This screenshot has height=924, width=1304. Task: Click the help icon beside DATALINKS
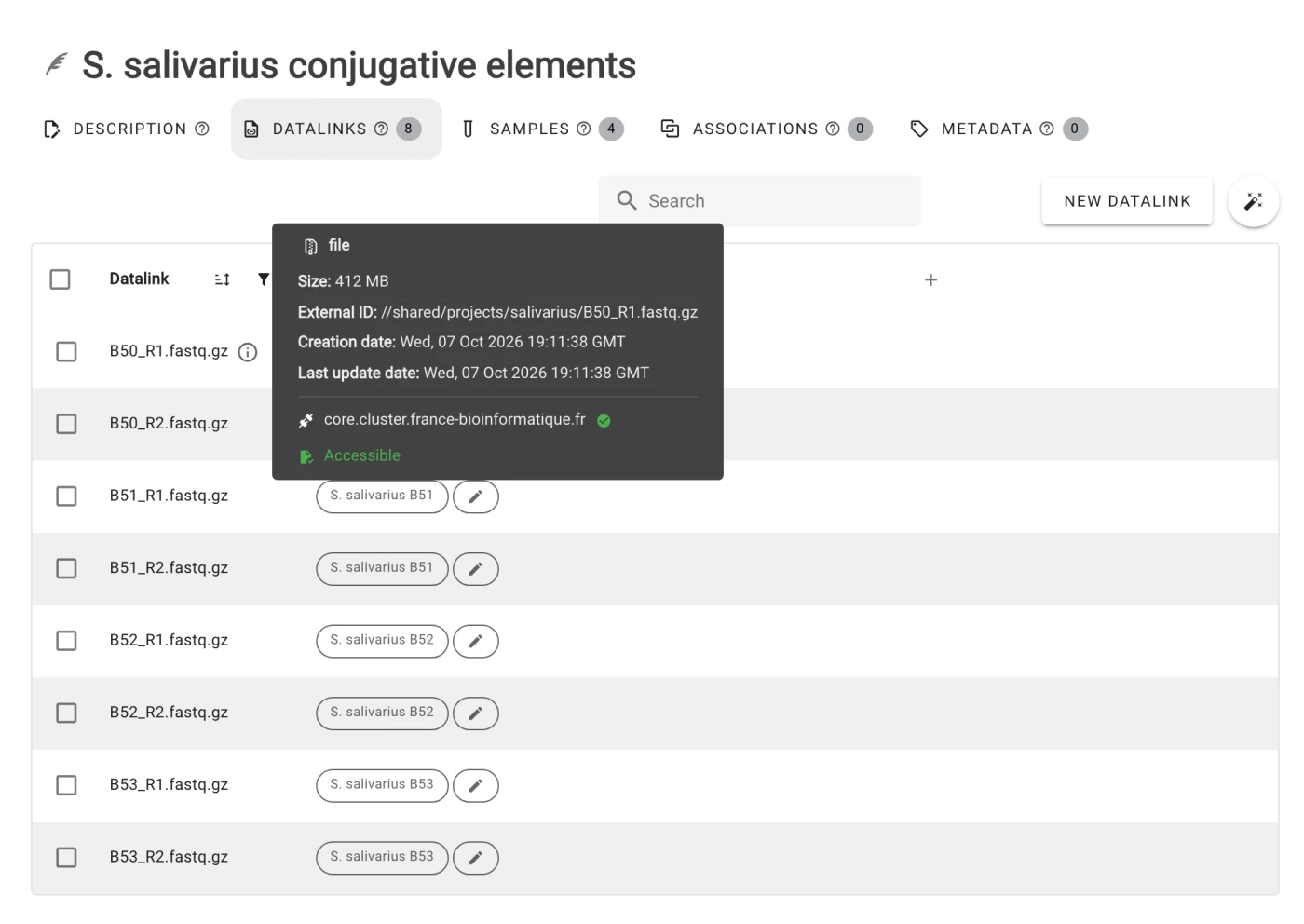[381, 129]
